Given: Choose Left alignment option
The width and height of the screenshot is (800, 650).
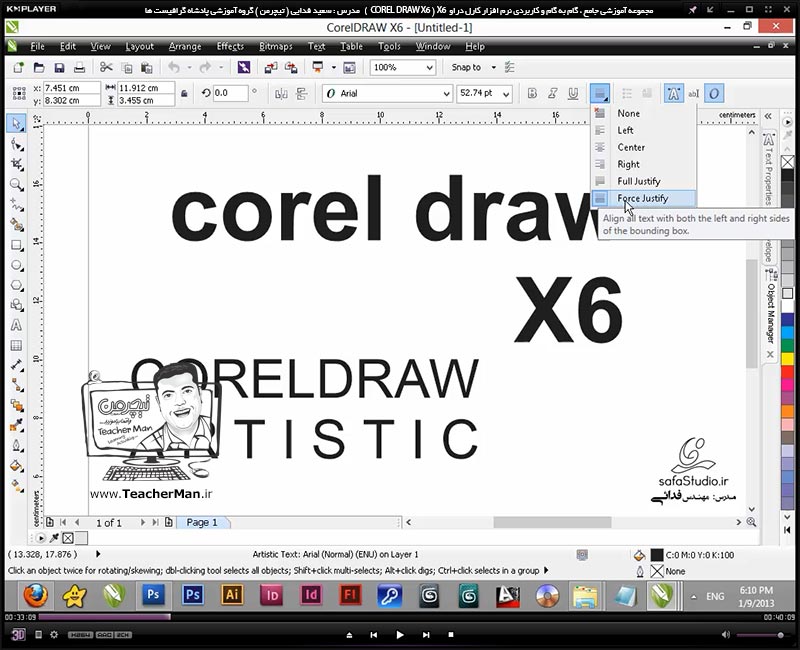Looking at the screenshot, I should pyautogui.click(x=643, y=130).
